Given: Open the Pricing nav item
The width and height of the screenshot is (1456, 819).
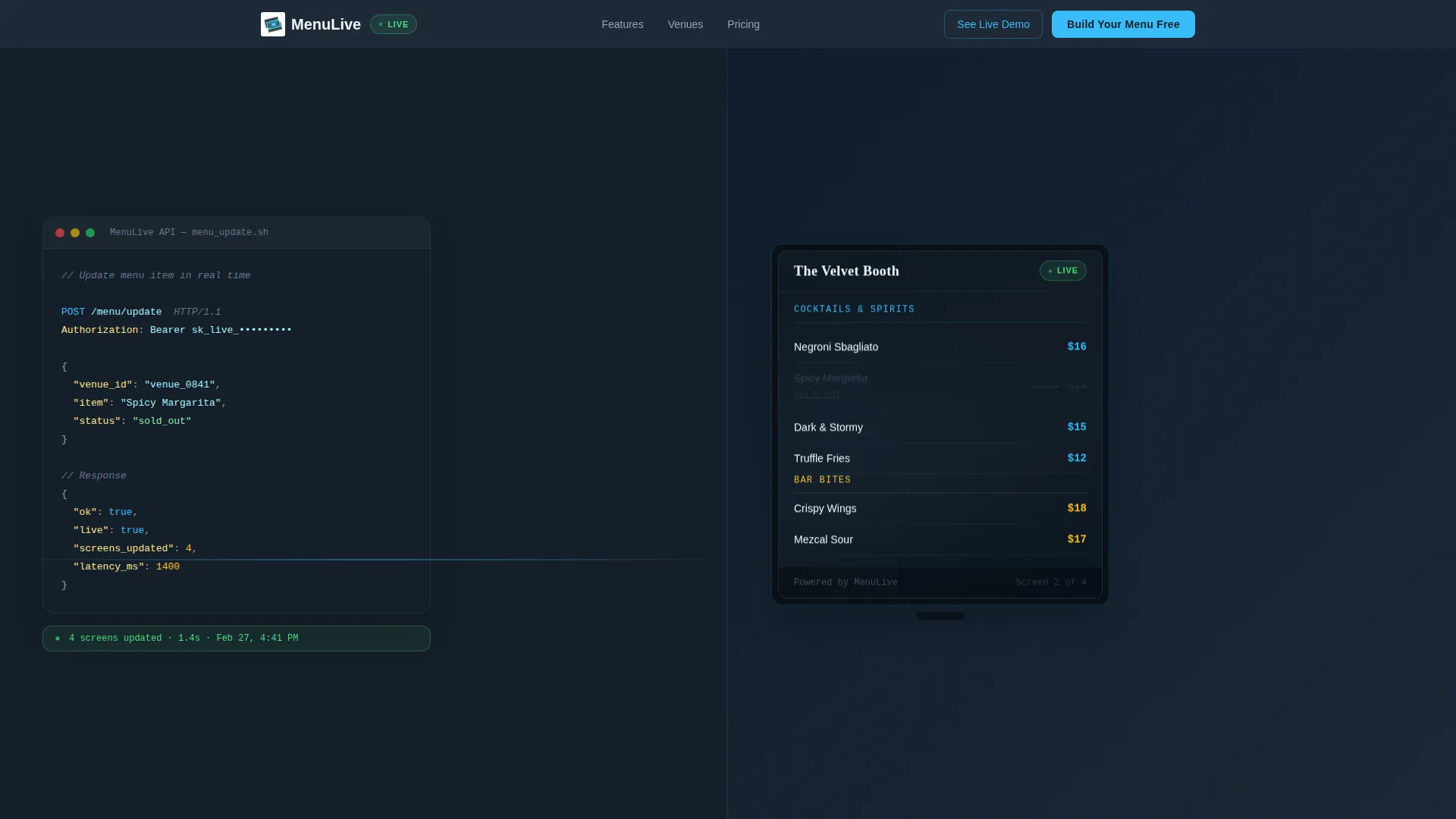Looking at the screenshot, I should pyautogui.click(x=743, y=24).
